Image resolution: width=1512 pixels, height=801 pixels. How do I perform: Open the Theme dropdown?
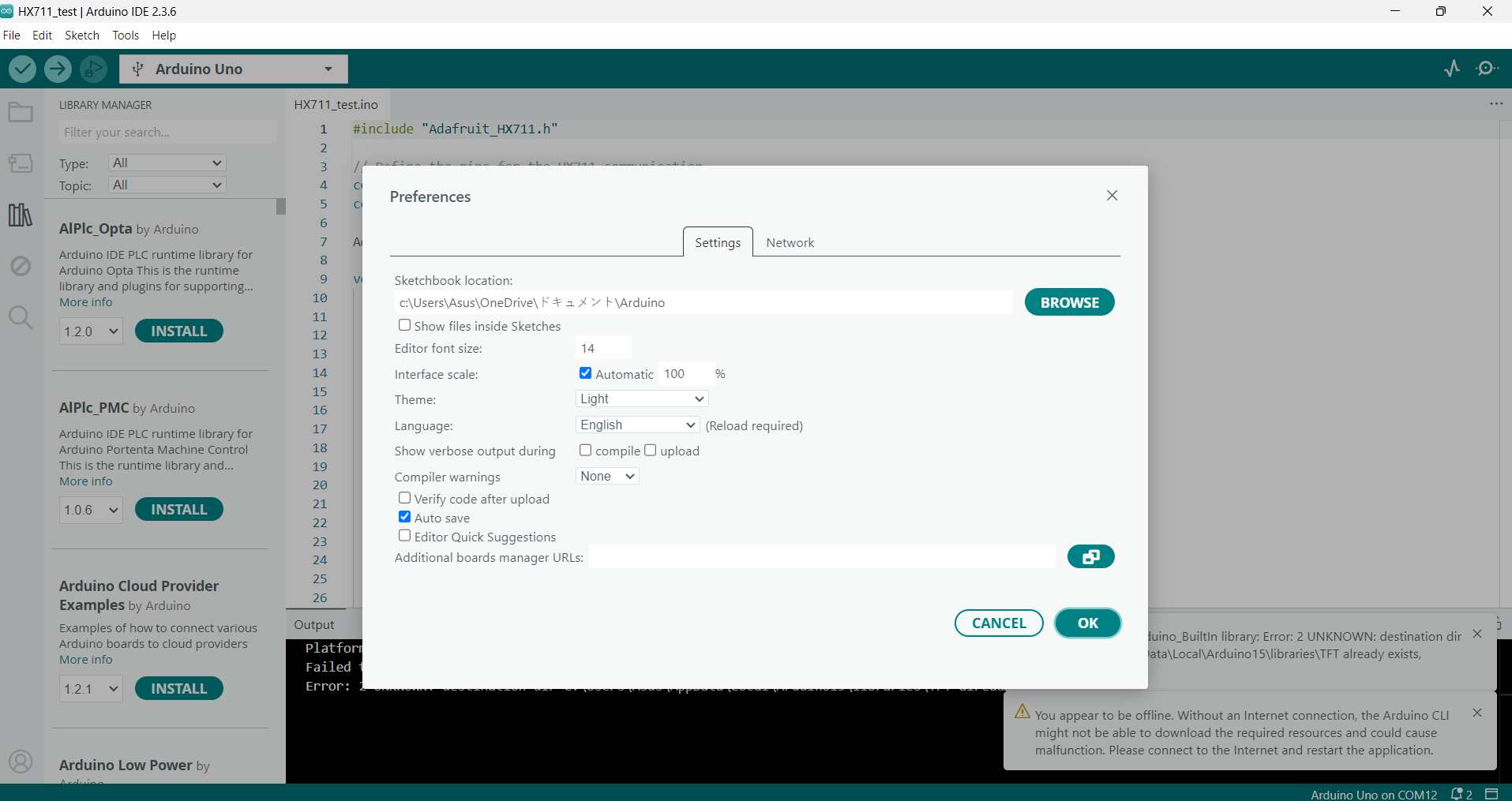click(642, 399)
